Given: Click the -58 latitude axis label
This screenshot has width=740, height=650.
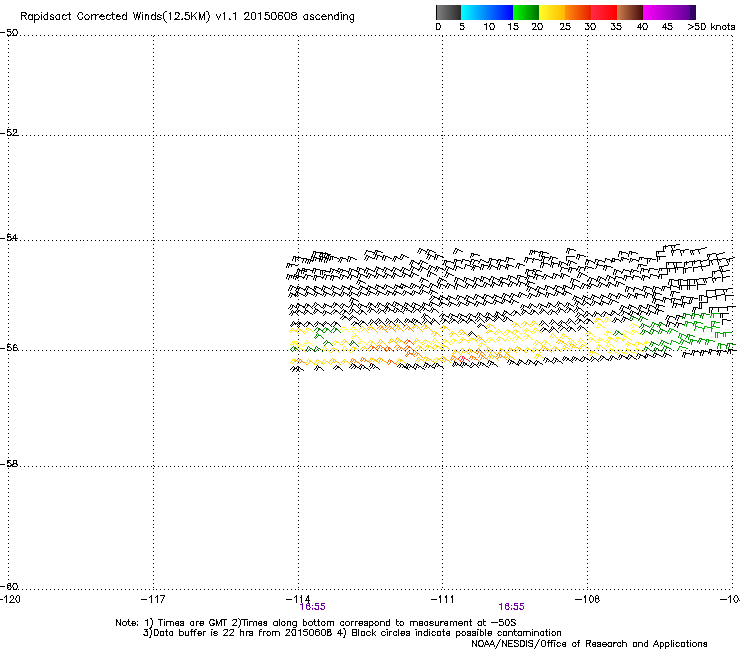Looking at the screenshot, I should point(9,464).
